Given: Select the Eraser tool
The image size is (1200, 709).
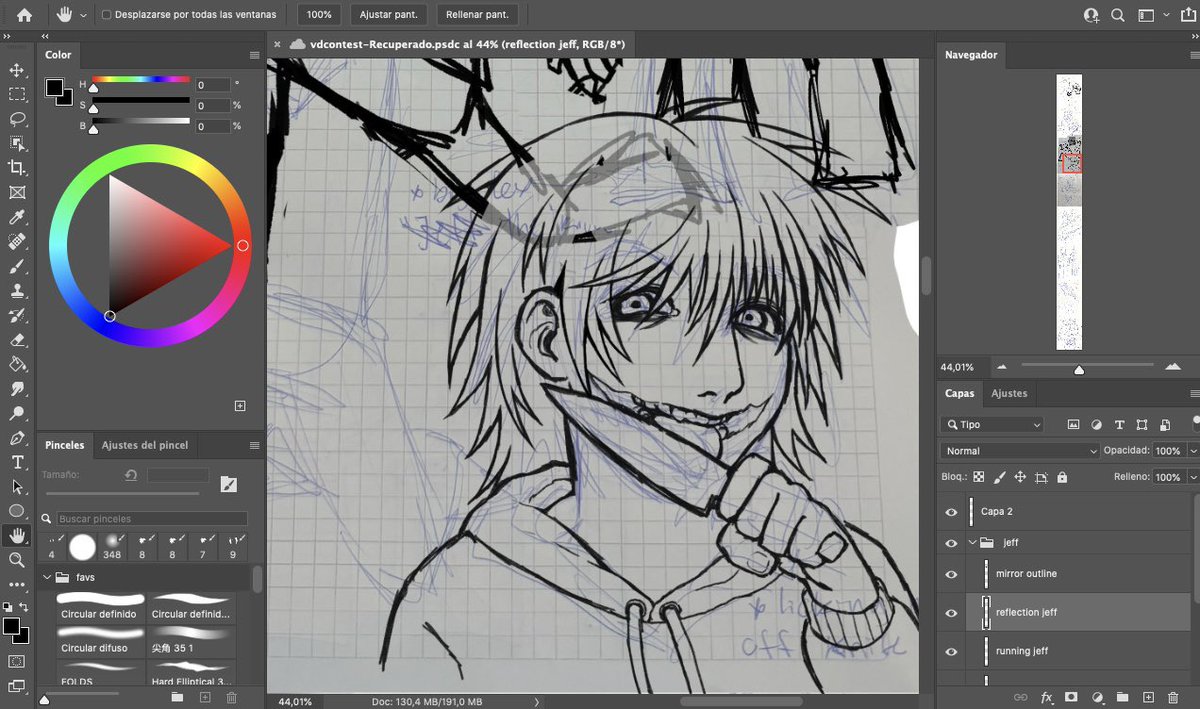Looking at the screenshot, I should [x=17, y=340].
